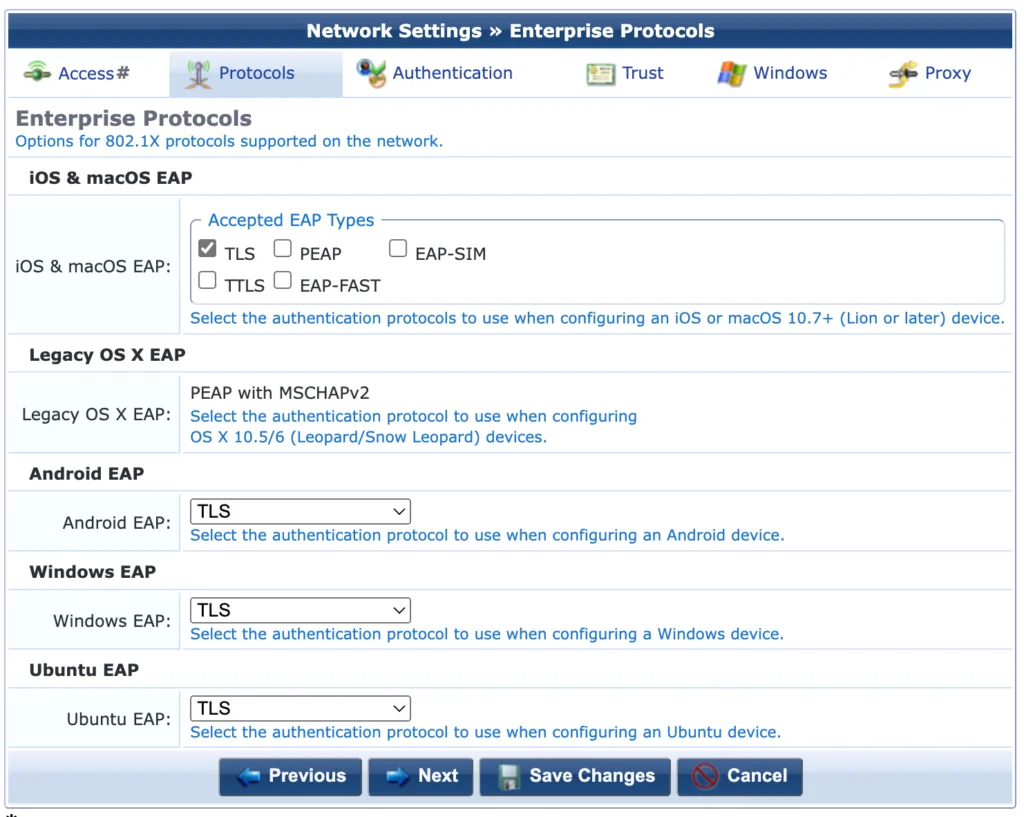This screenshot has height=817, width=1024.
Task: Enable the PEAP accepted EAP type
Action: click(x=282, y=247)
